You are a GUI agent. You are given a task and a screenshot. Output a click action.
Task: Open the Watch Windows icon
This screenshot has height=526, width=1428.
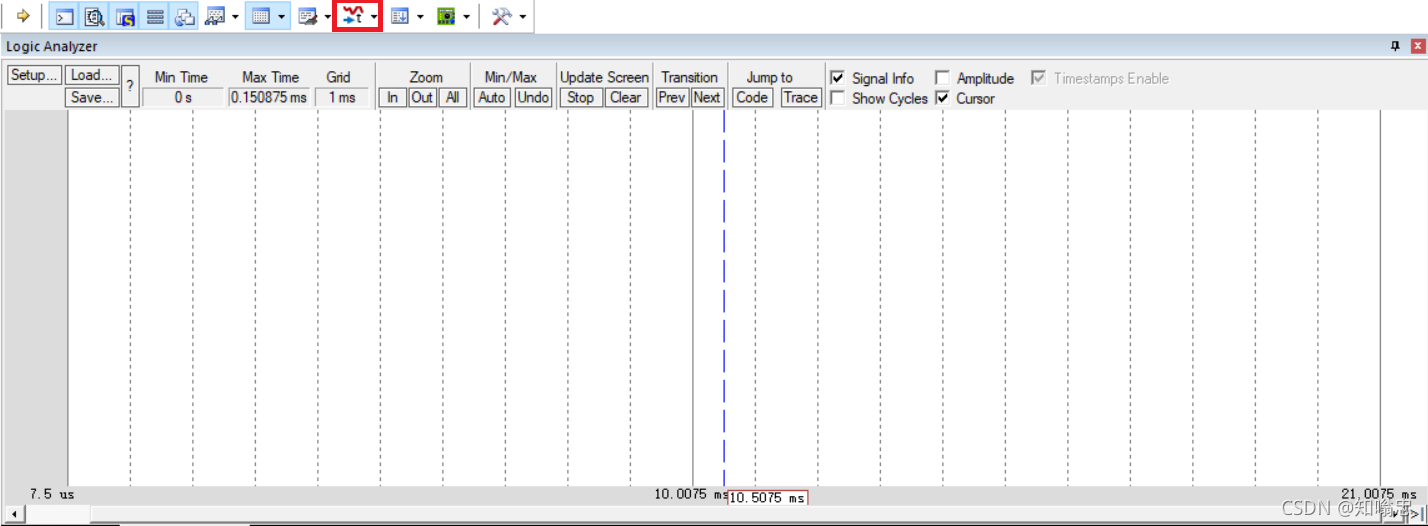click(215, 16)
